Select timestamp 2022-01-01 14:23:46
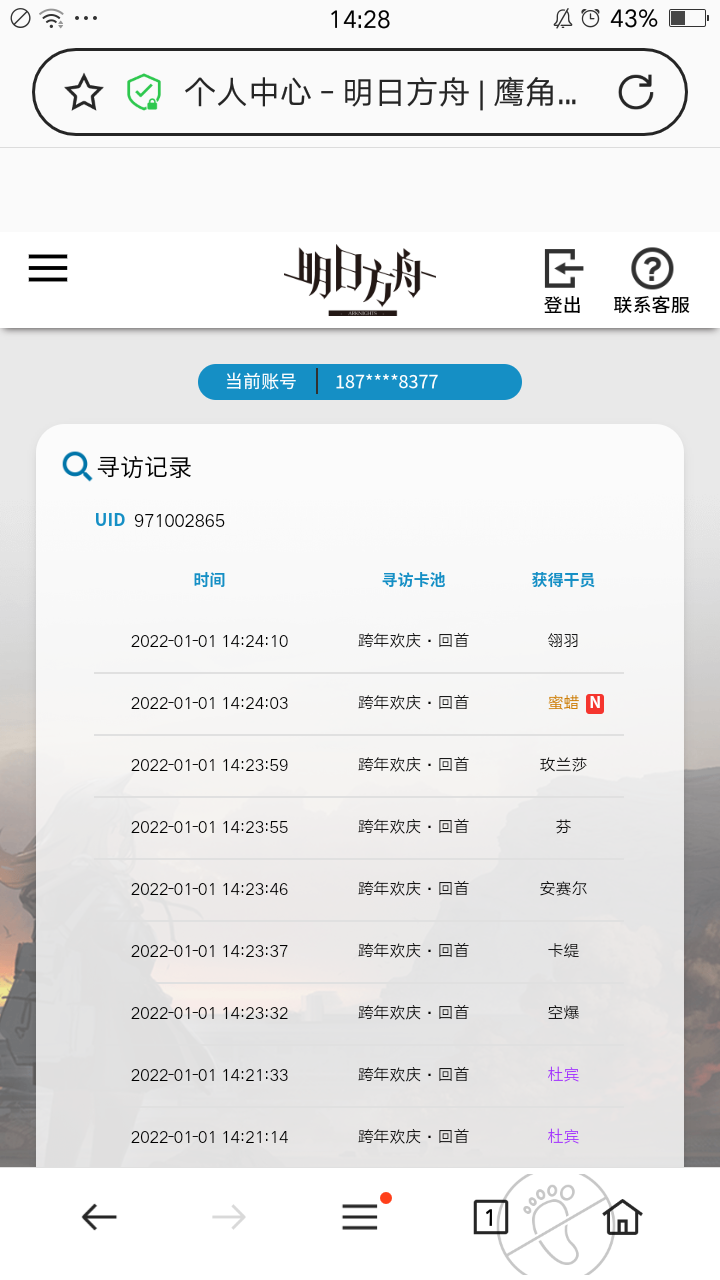 209,889
